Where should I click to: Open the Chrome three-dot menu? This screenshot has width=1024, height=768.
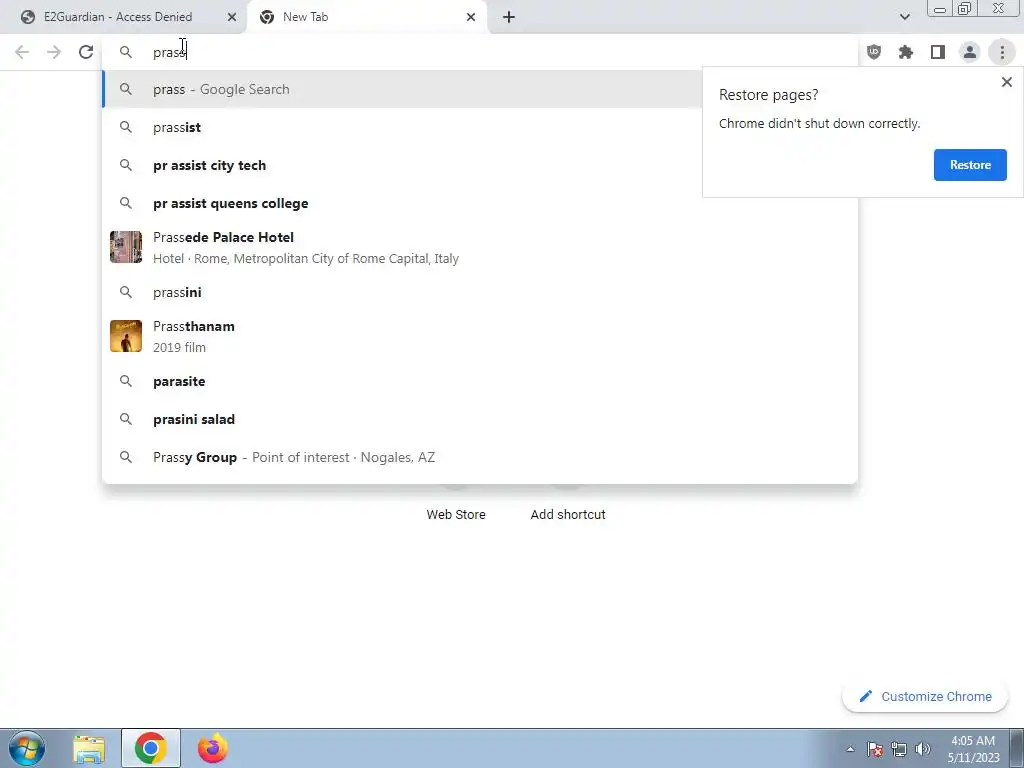click(1002, 52)
